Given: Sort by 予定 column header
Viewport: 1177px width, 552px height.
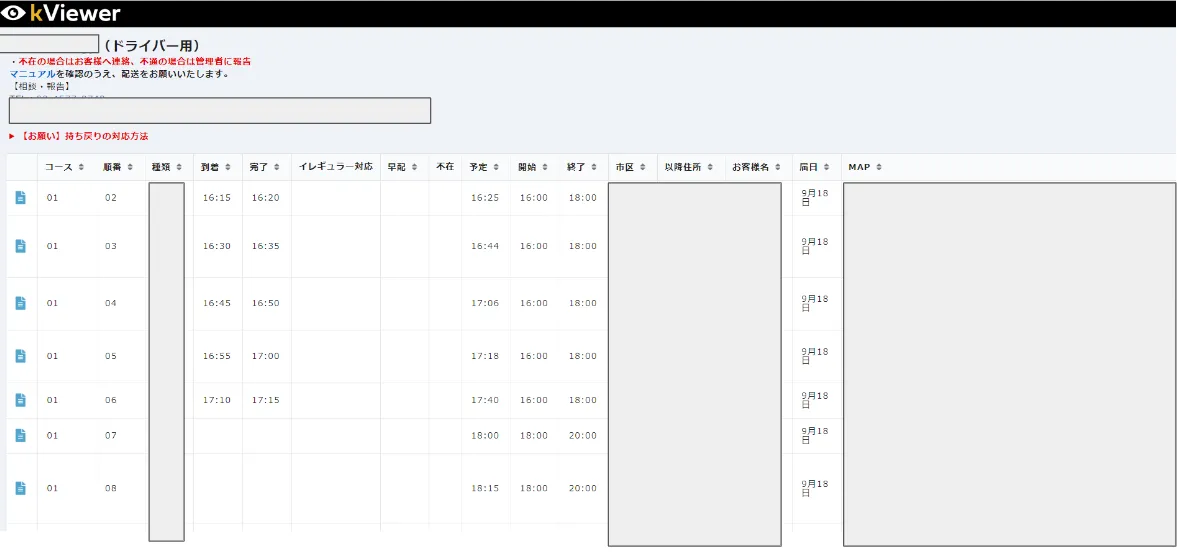Looking at the screenshot, I should (x=484, y=167).
